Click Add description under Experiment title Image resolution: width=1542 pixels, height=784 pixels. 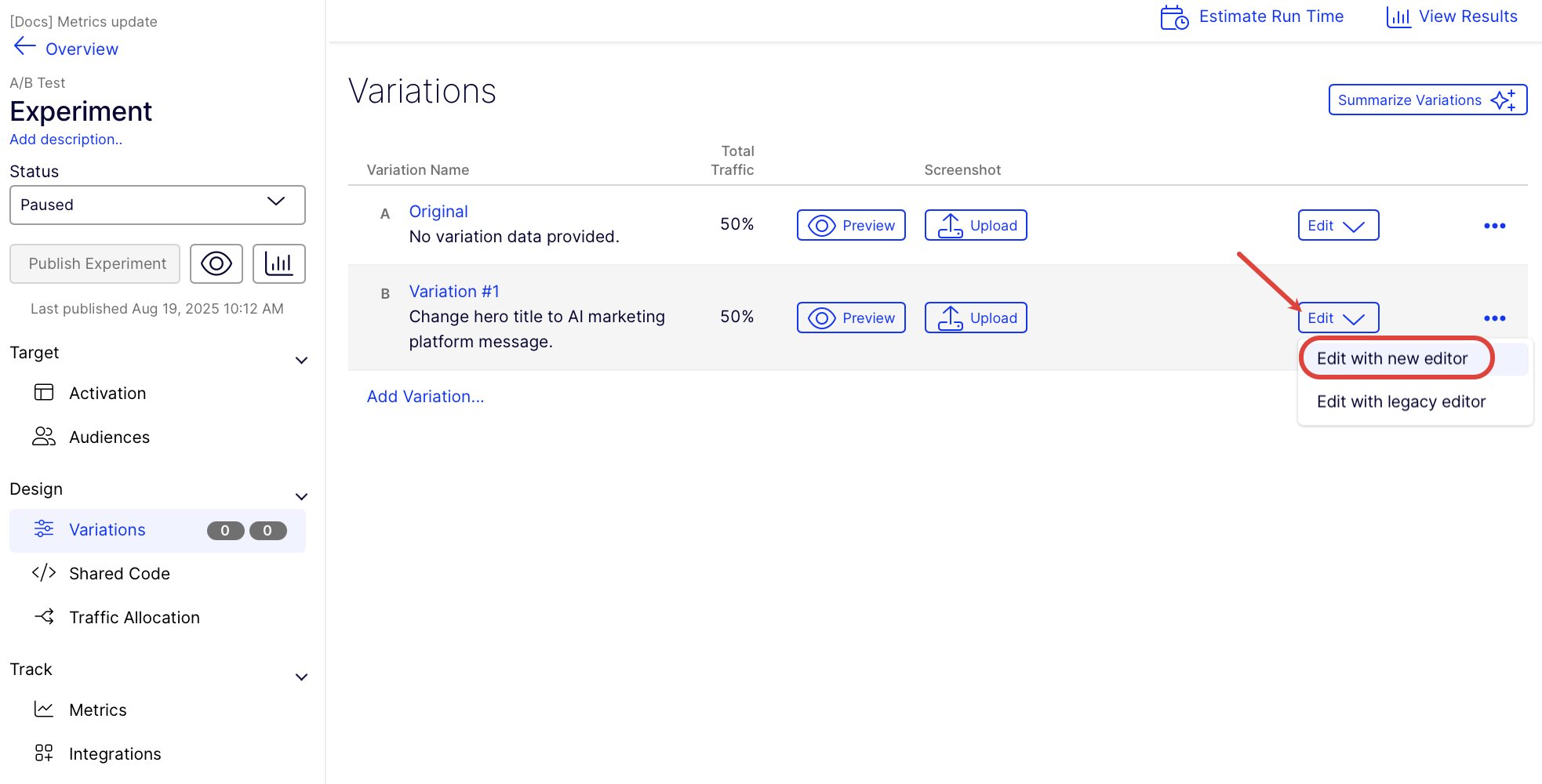[66, 140]
